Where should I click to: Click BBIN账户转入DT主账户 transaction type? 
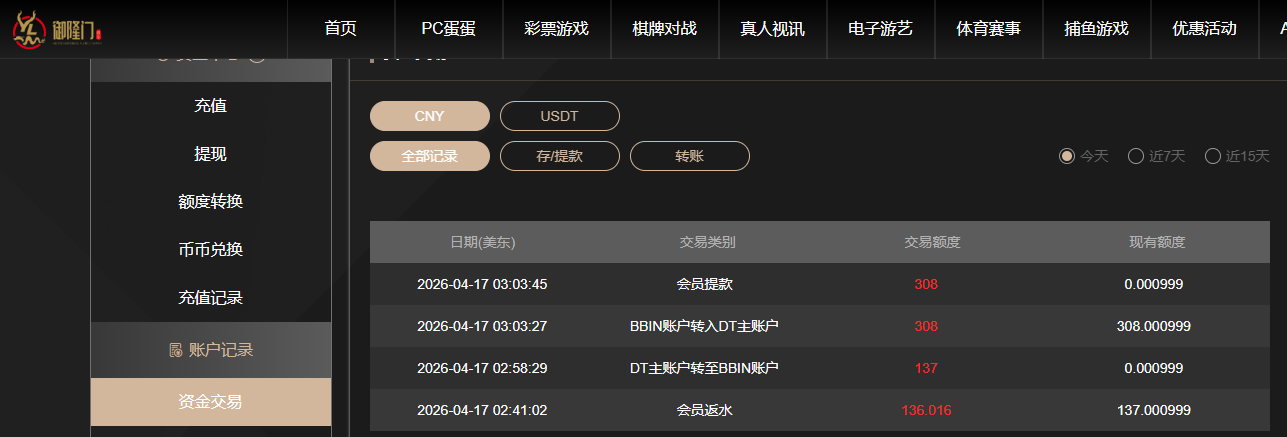(x=704, y=326)
